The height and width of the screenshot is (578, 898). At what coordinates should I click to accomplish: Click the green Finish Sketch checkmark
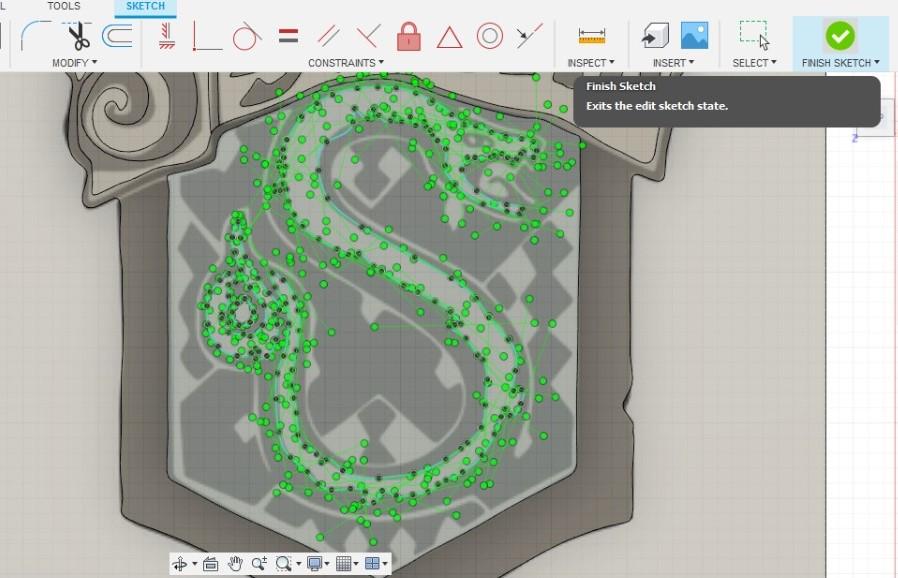click(840, 36)
